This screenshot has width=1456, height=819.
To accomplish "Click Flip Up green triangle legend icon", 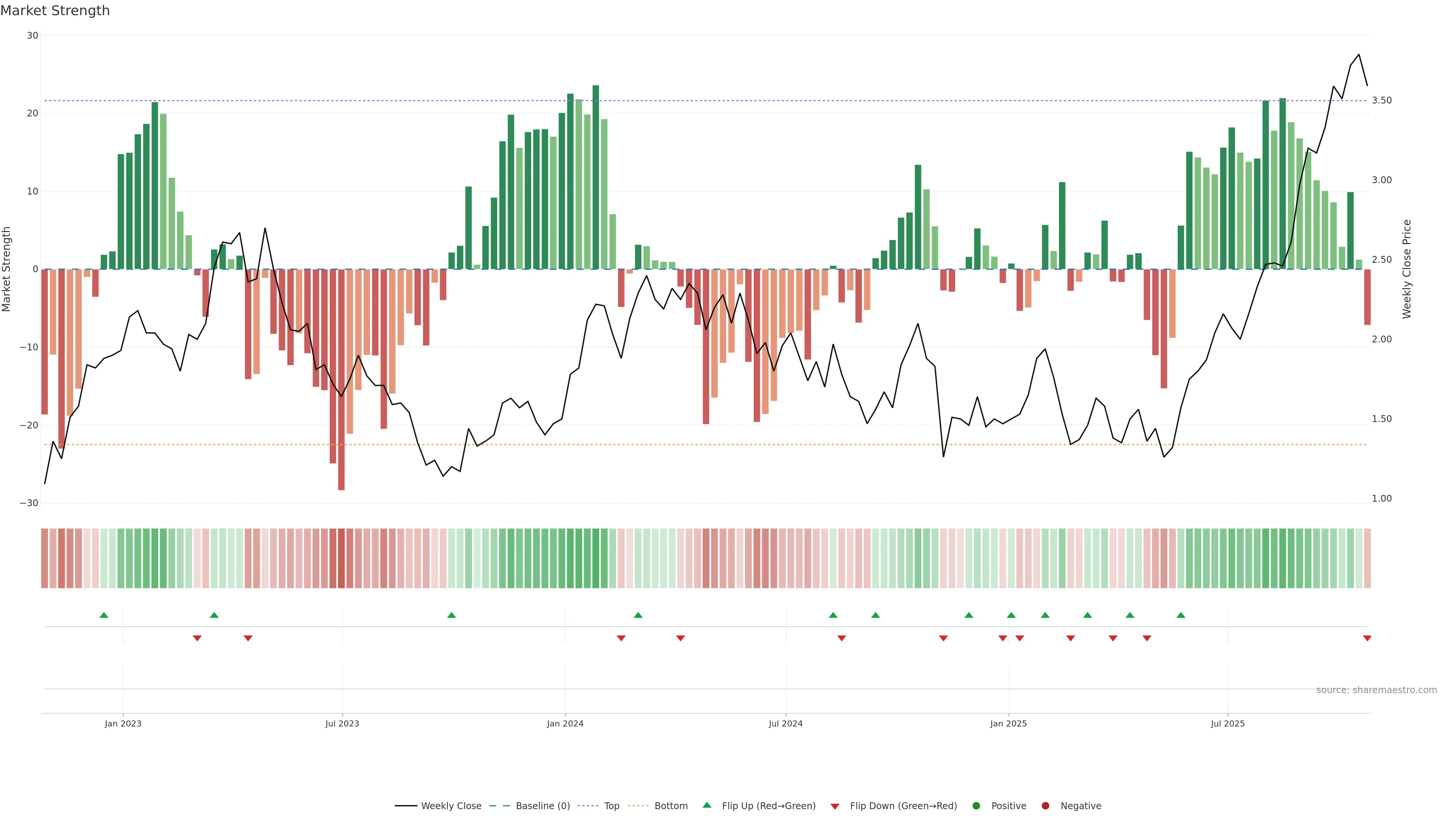I will (706, 805).
